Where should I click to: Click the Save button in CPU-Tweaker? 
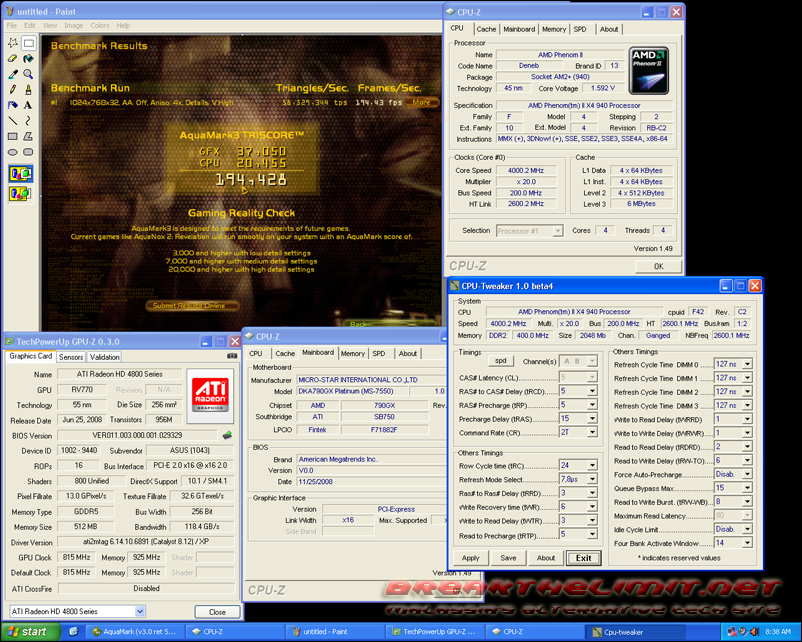point(508,558)
